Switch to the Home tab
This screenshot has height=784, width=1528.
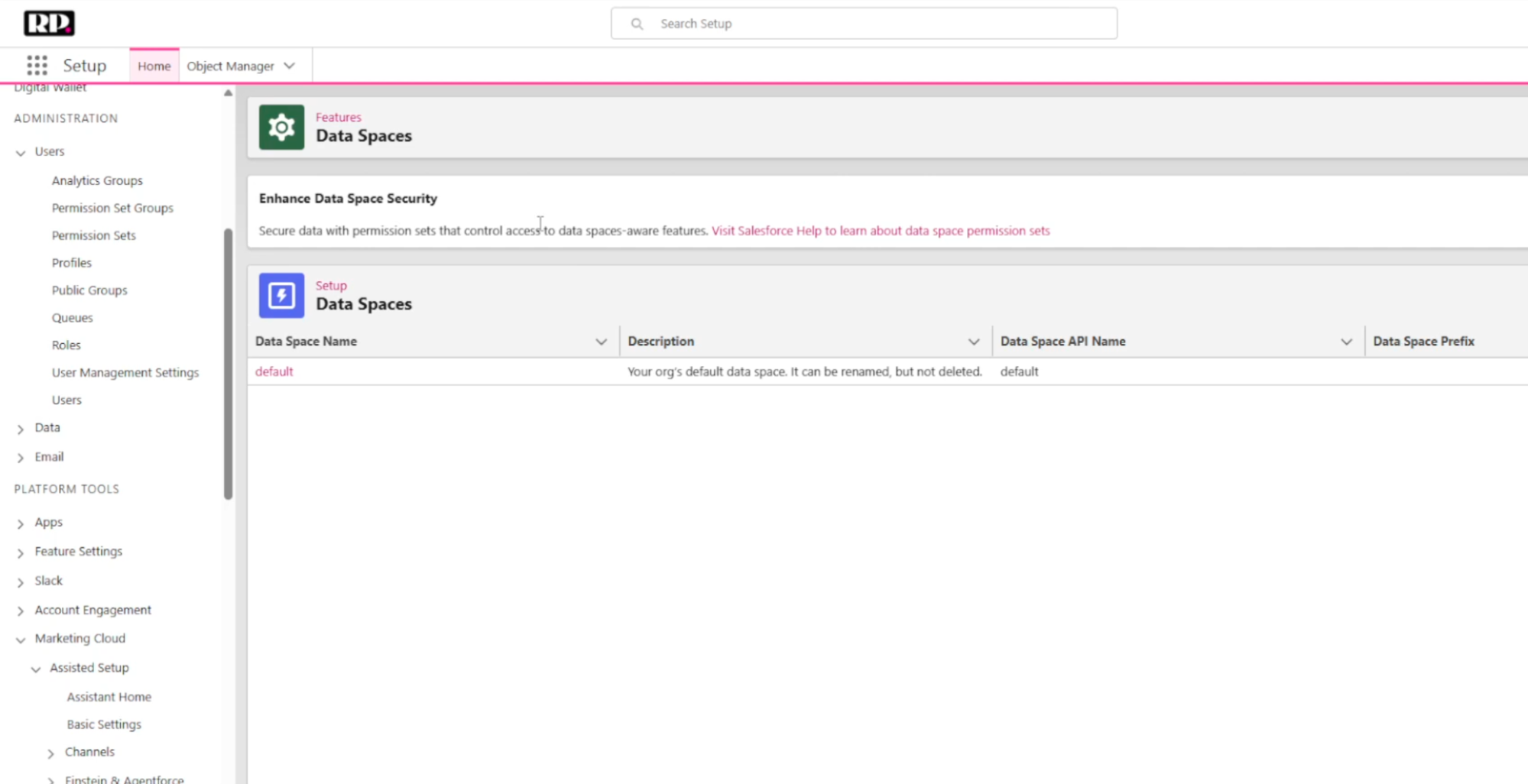154,66
